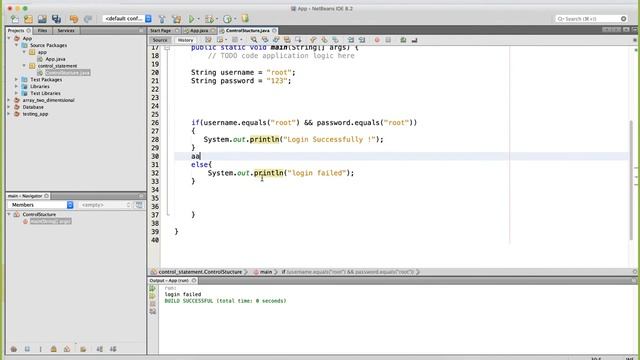640x360 pixels.
Task: Expand the array_two_dimentsional project
Action: (x=9, y=100)
